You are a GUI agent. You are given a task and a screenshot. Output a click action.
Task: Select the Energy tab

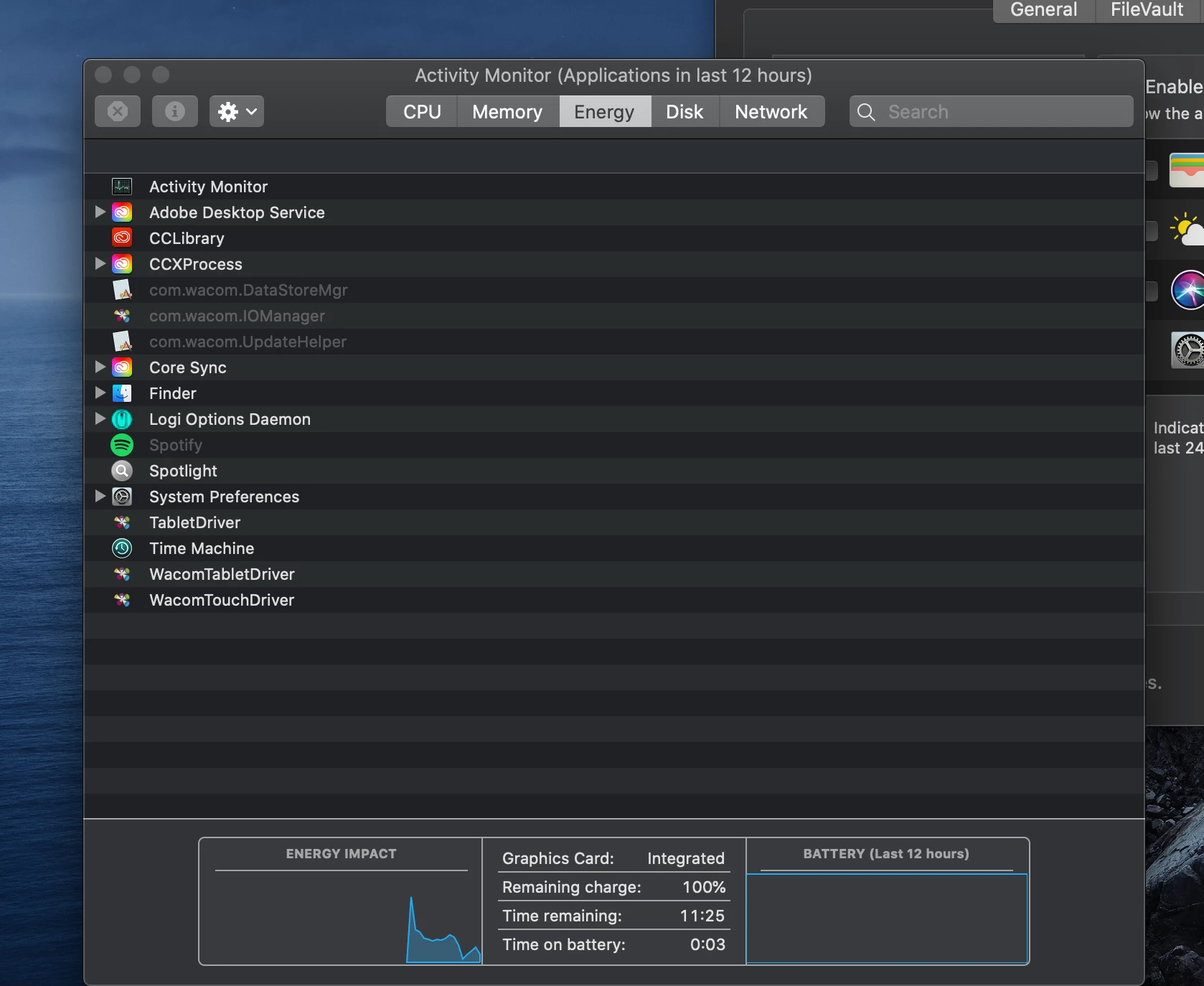pyautogui.click(x=604, y=112)
